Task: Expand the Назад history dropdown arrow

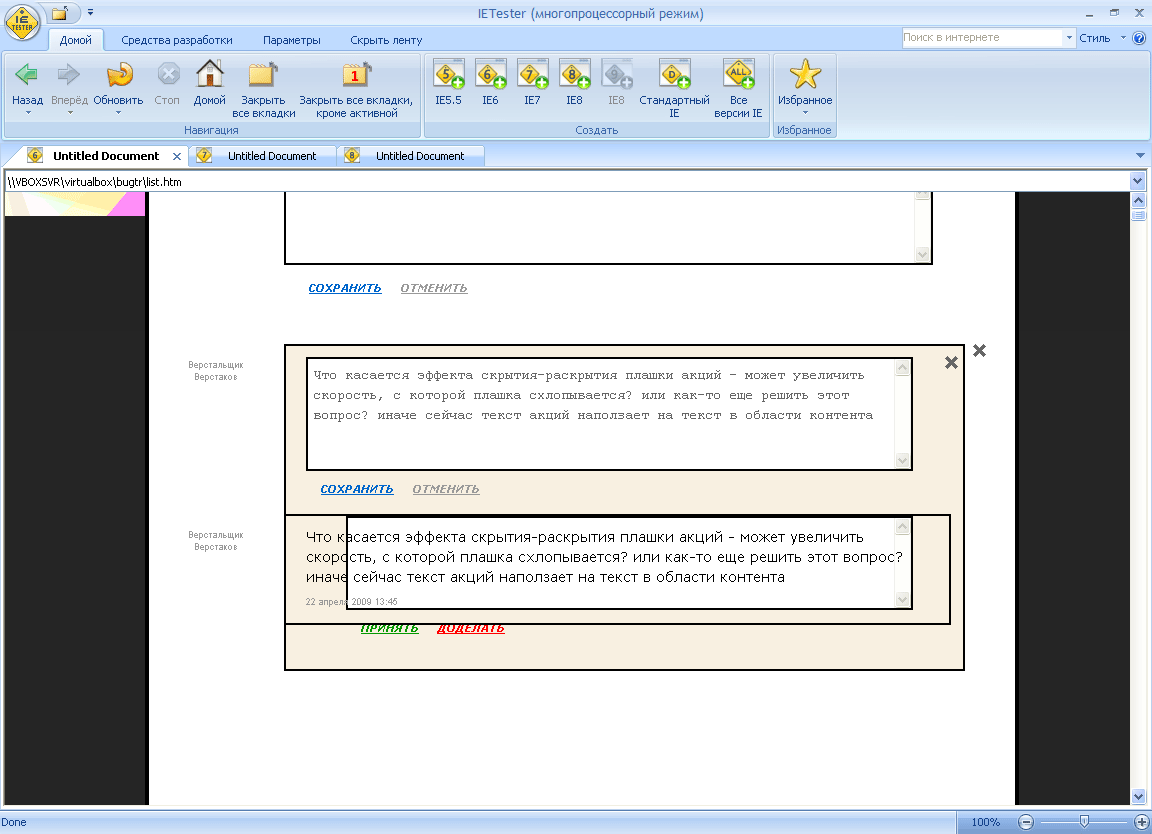Action: tap(28, 113)
